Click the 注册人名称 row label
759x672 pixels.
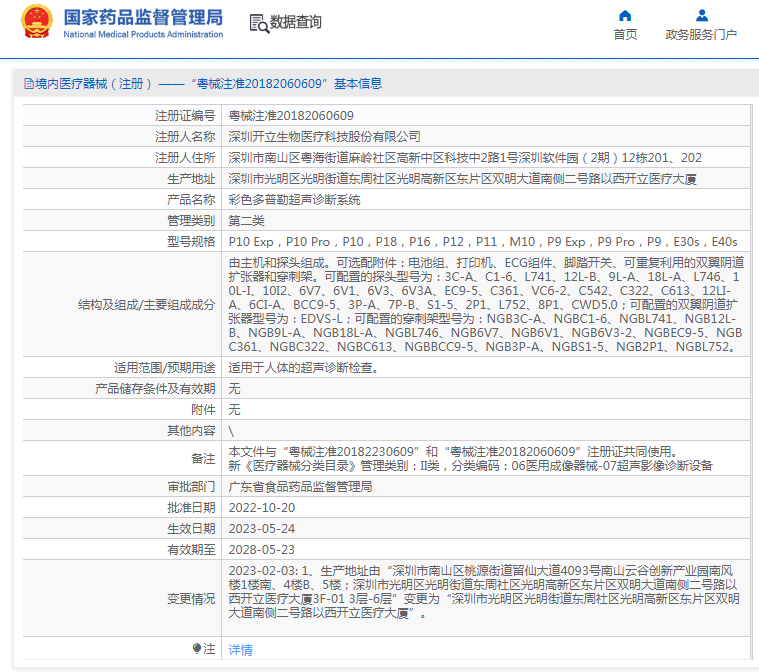(185, 137)
